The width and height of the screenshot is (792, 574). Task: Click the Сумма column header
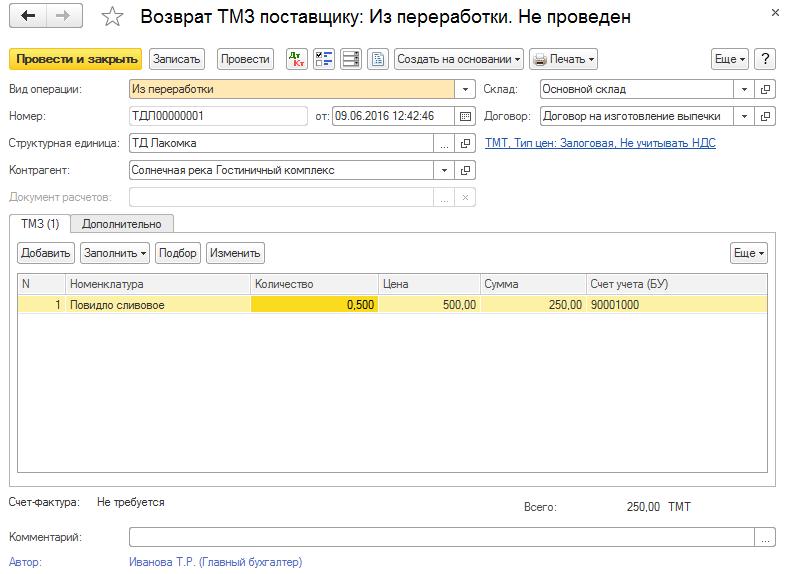point(533,284)
